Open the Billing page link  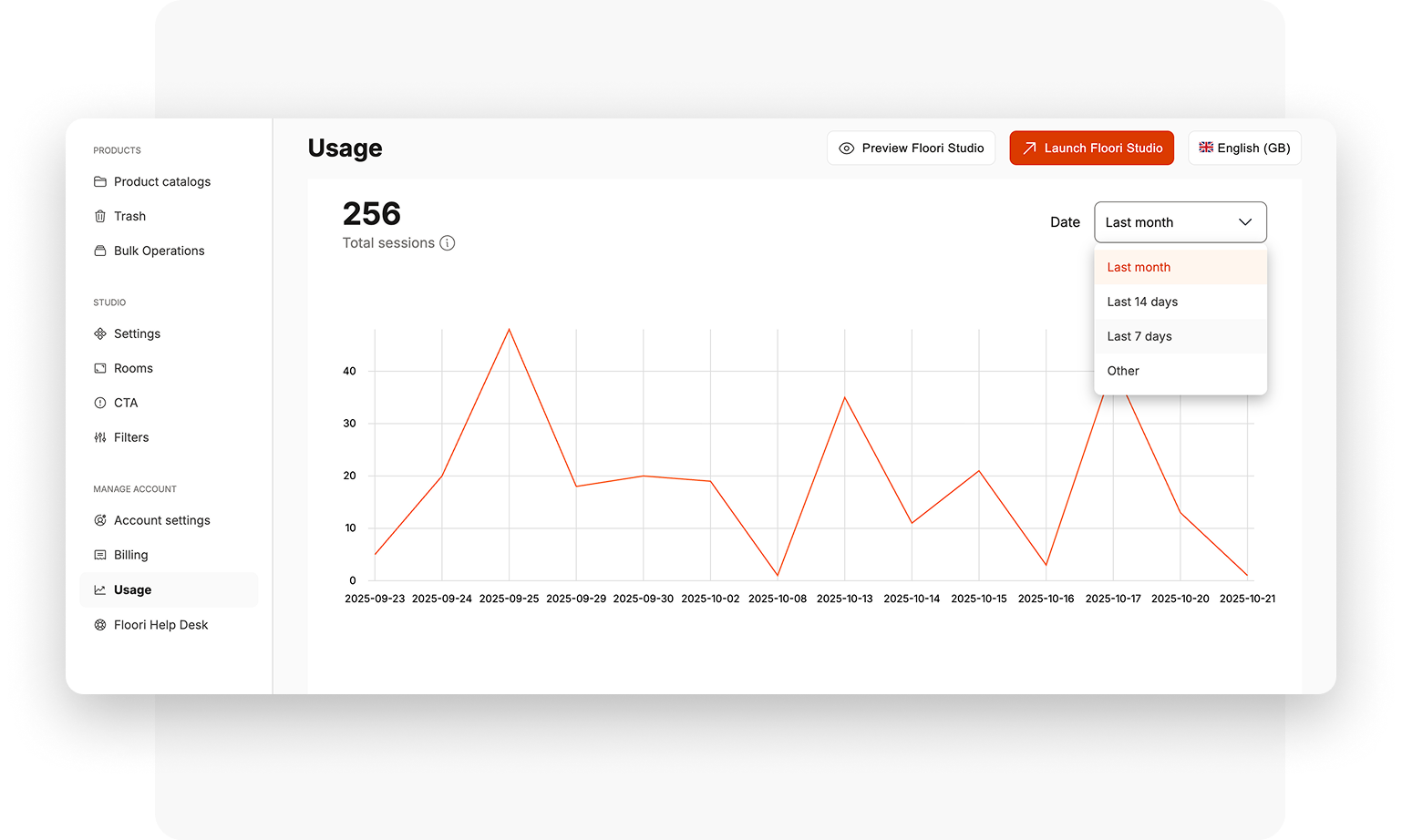[130, 555]
